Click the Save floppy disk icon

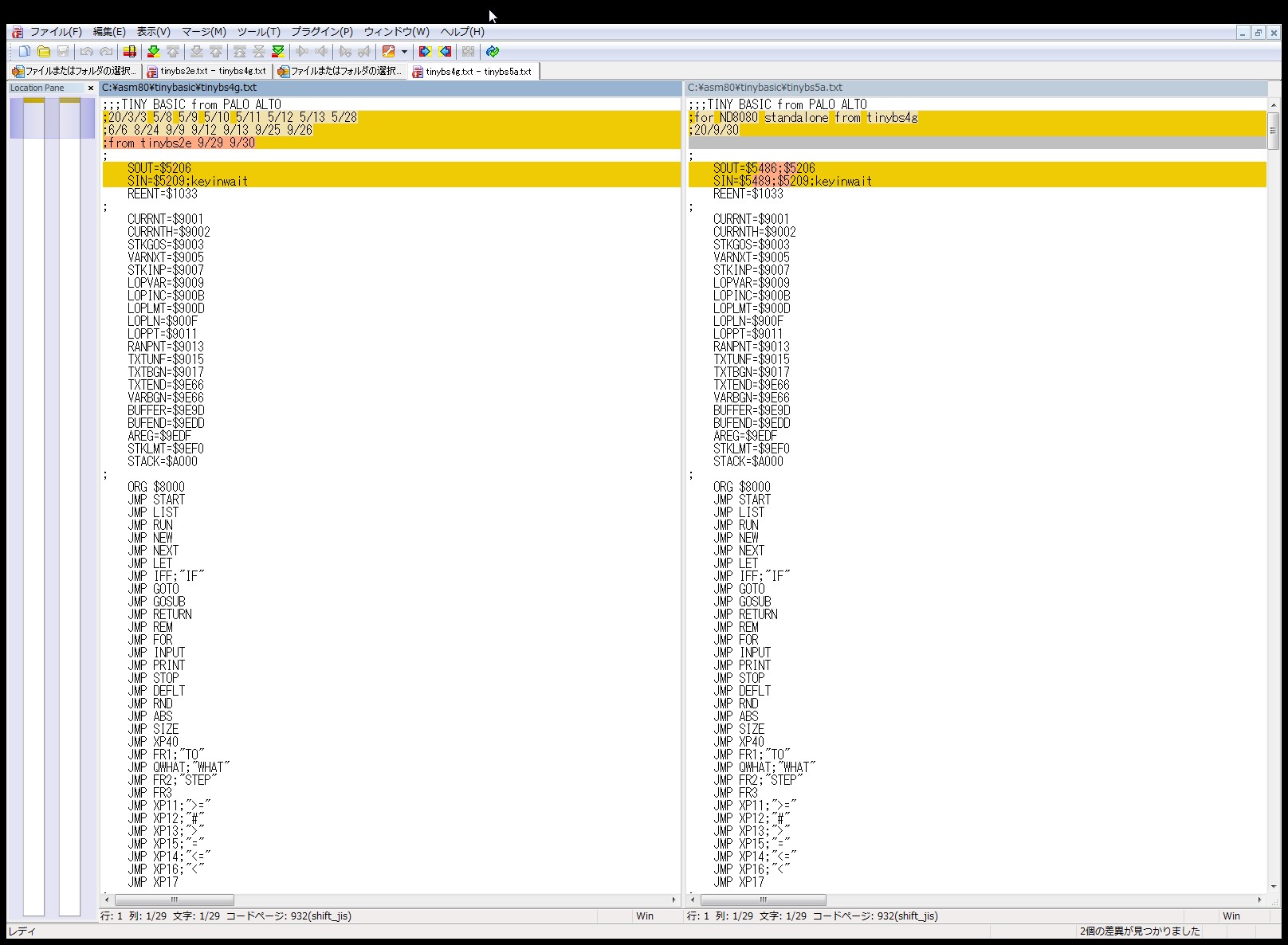coord(63,52)
